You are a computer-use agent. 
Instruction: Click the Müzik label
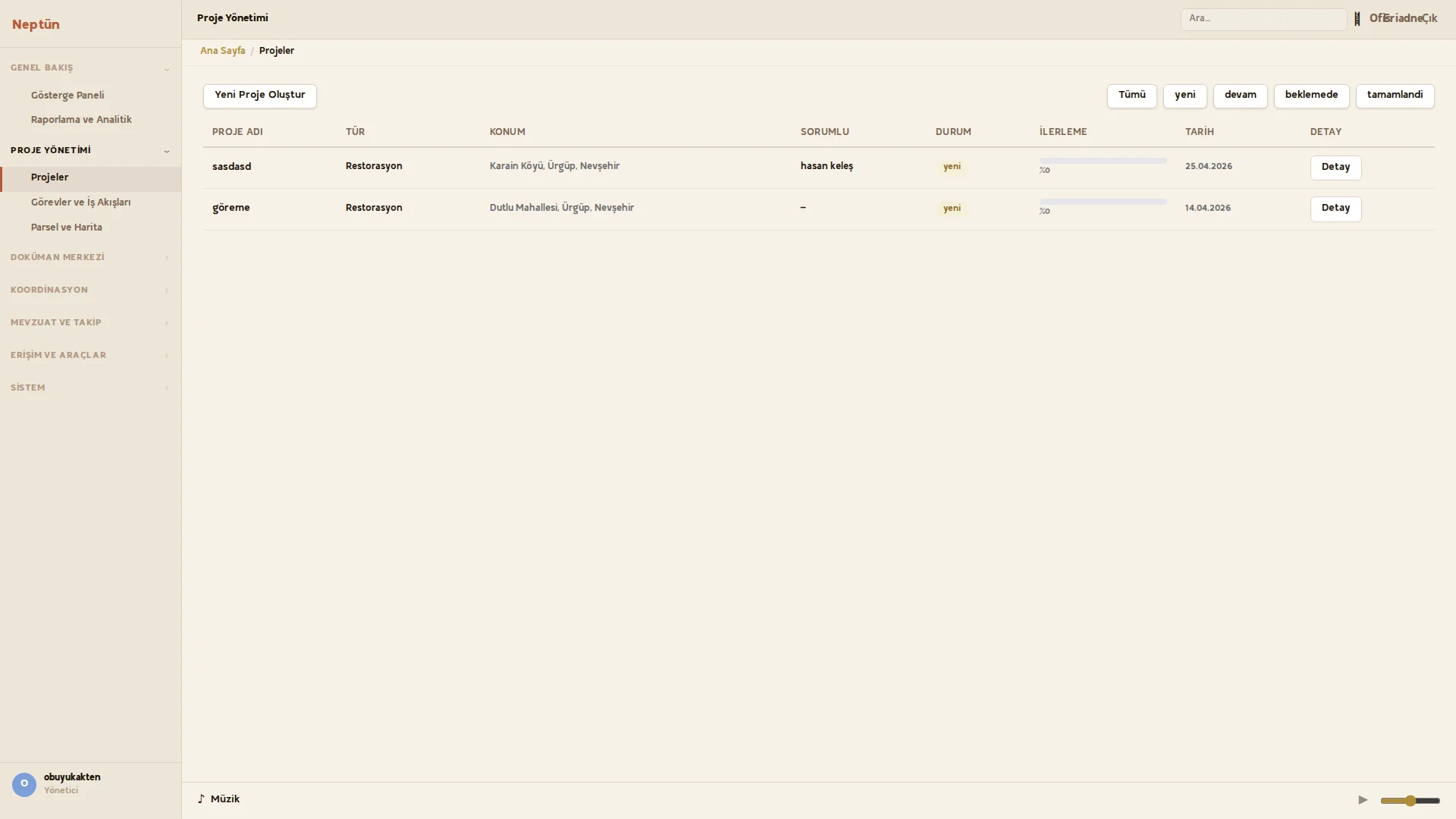pos(225,799)
